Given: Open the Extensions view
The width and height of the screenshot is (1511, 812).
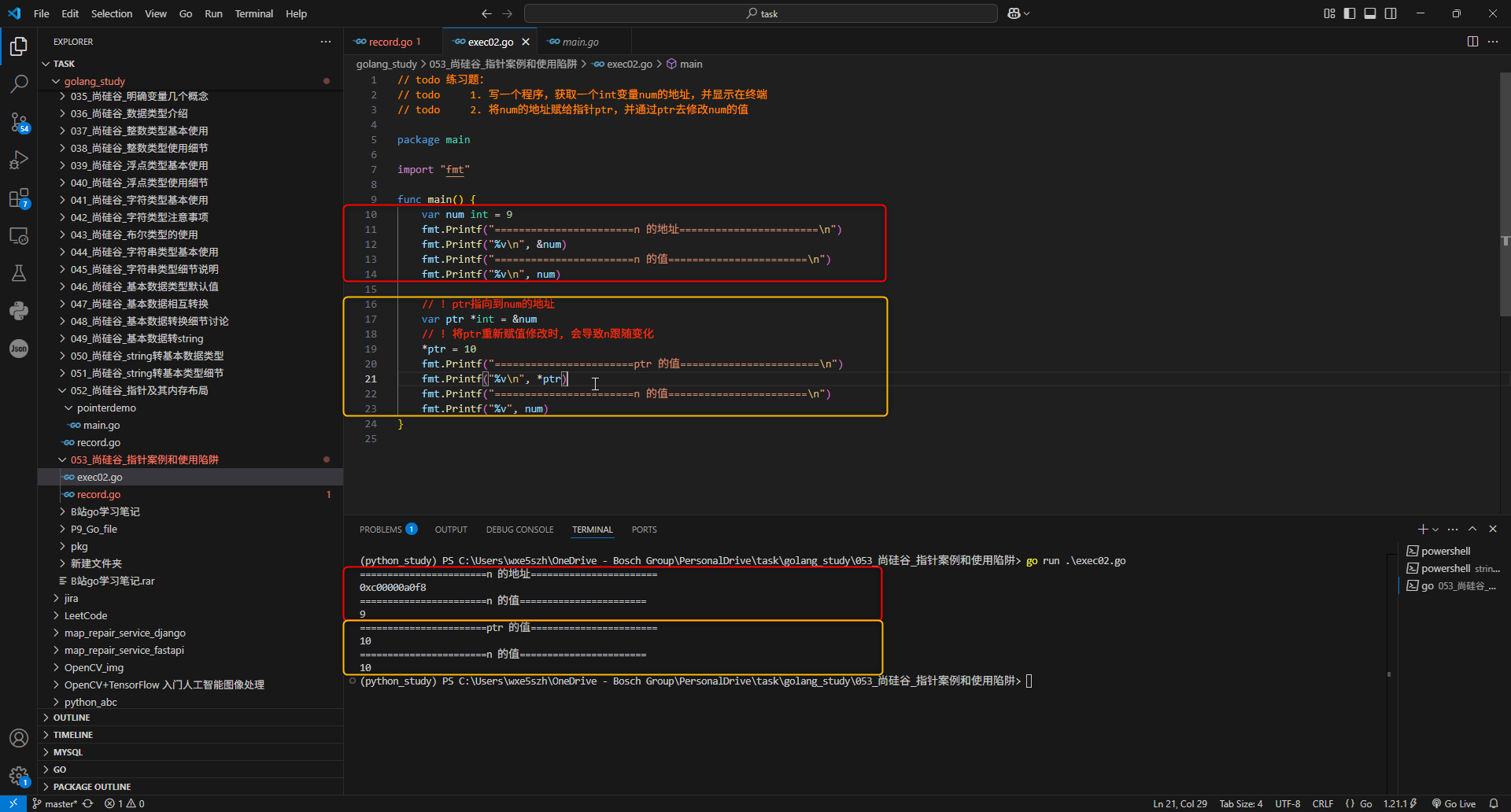Looking at the screenshot, I should tap(19, 197).
